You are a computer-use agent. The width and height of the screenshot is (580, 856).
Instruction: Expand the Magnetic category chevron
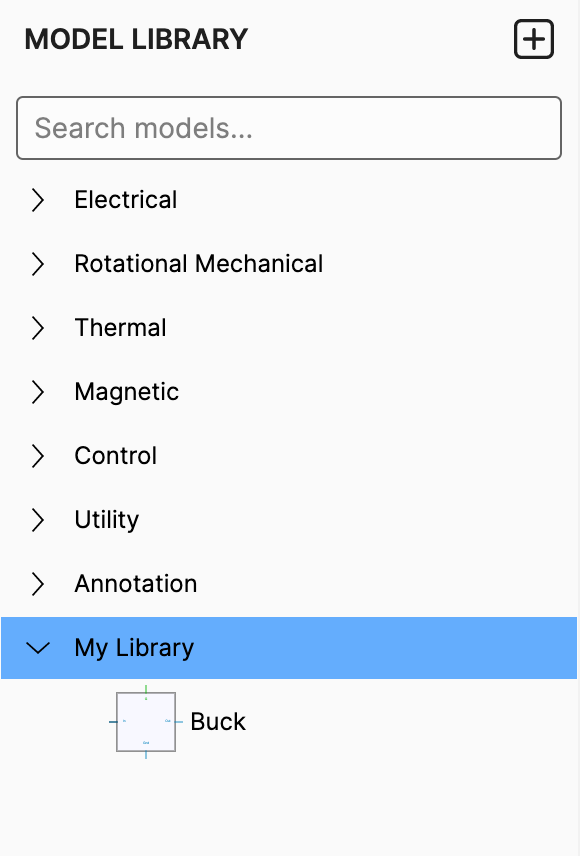[38, 392]
